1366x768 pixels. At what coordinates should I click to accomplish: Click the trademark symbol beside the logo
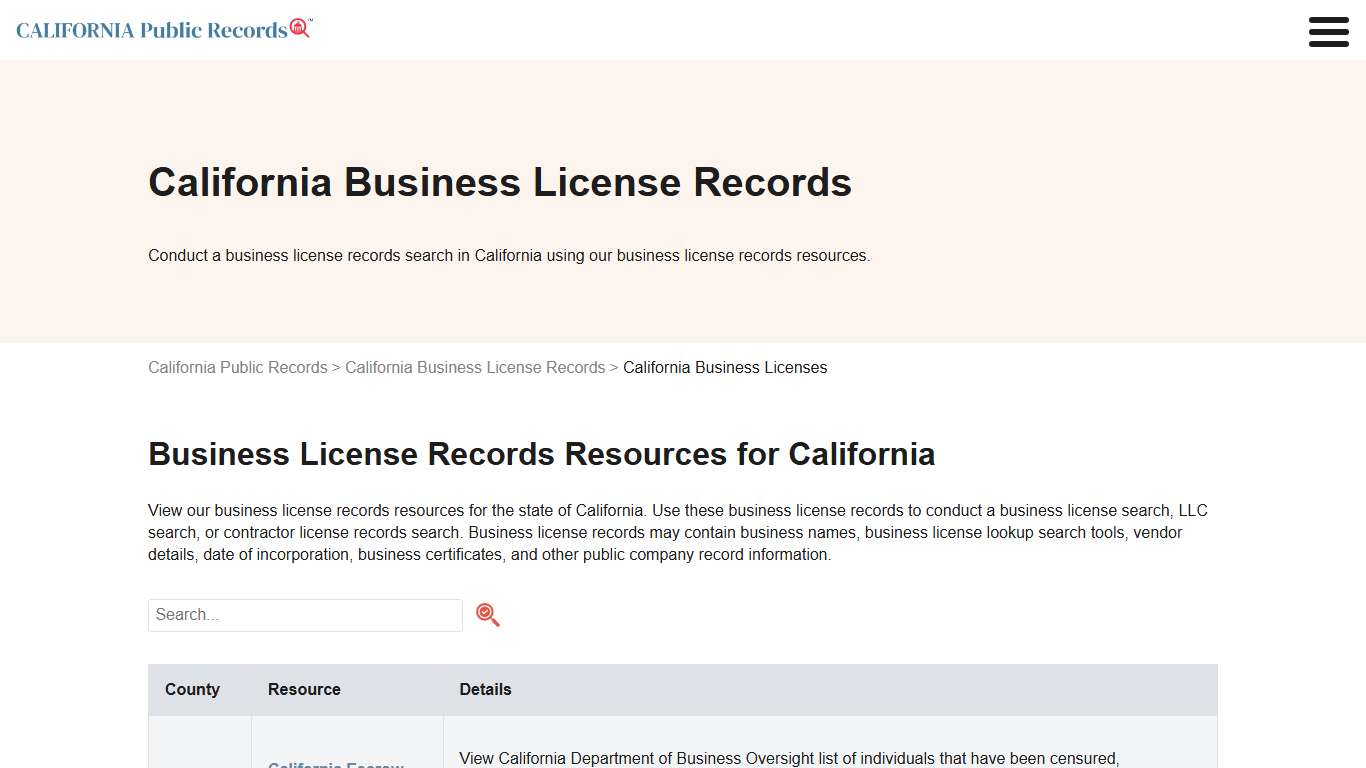click(x=312, y=20)
